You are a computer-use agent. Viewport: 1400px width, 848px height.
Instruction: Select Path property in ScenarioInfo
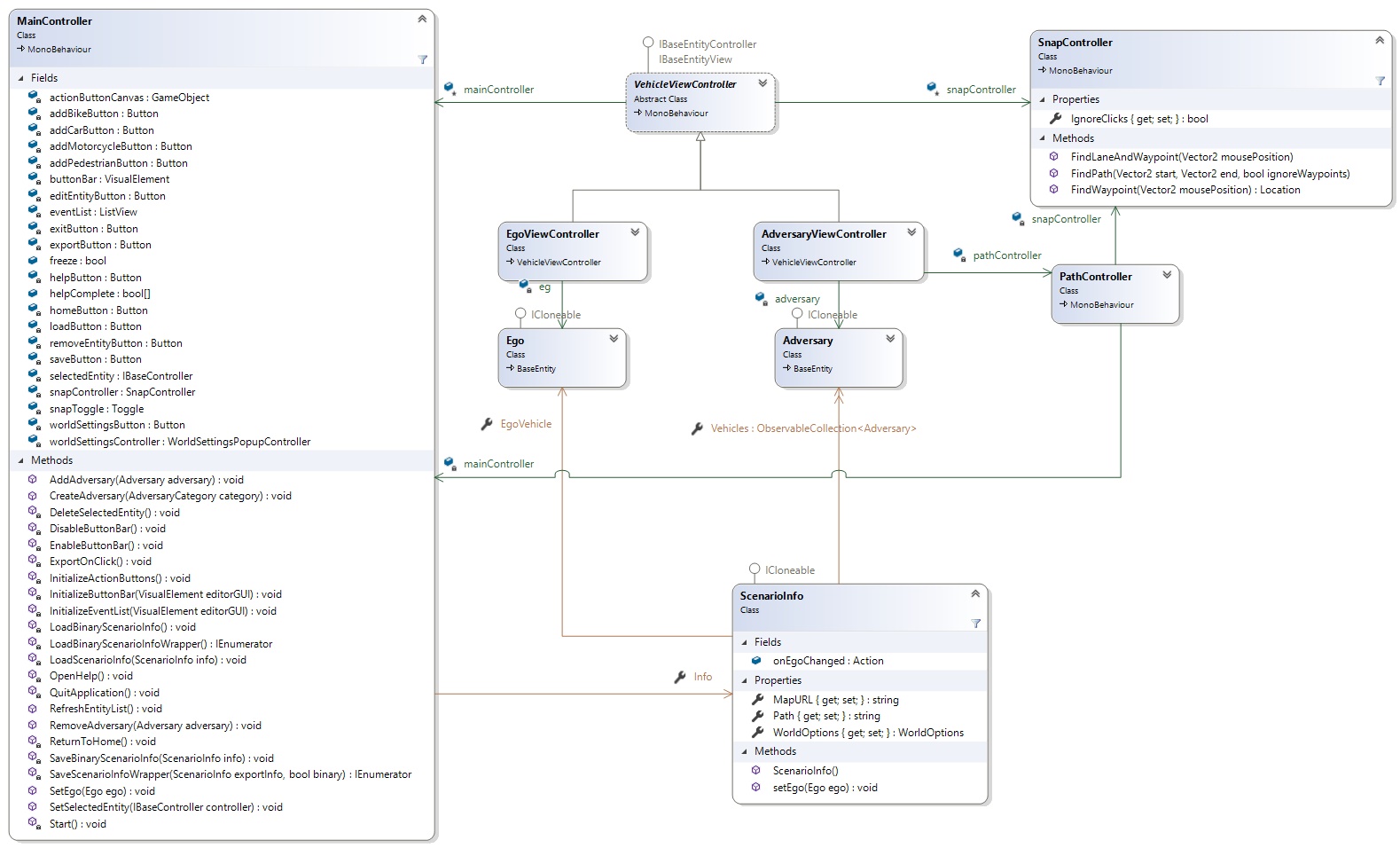pos(826,716)
